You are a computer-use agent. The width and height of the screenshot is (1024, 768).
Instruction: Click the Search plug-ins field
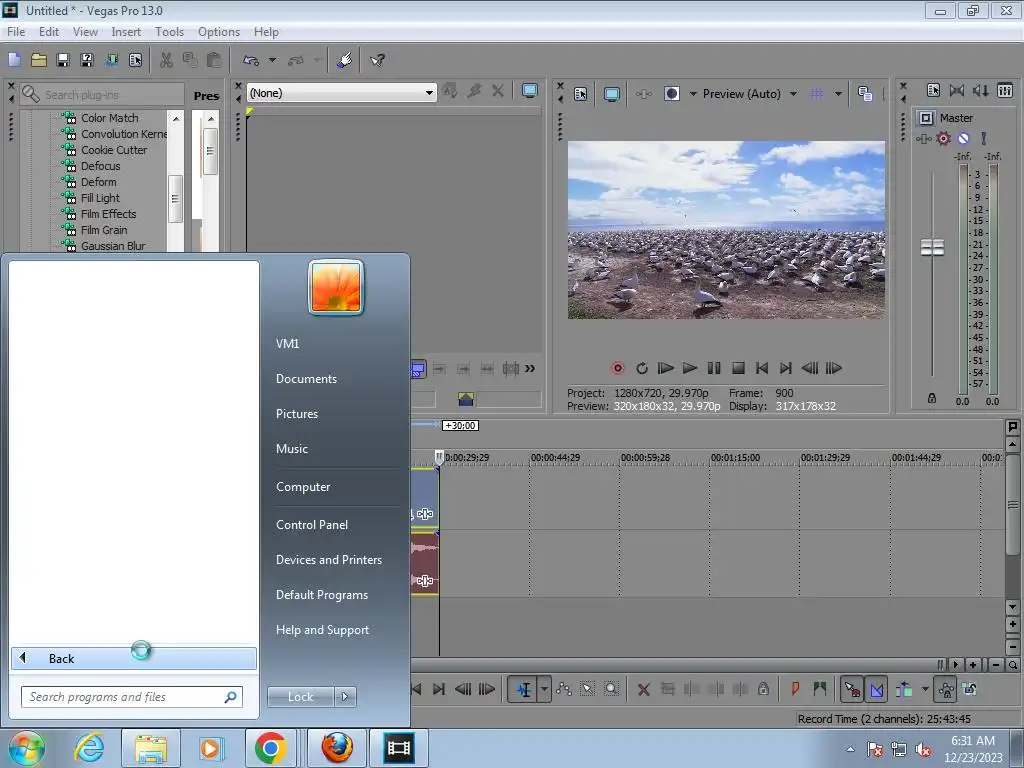pyautogui.click(x=102, y=95)
